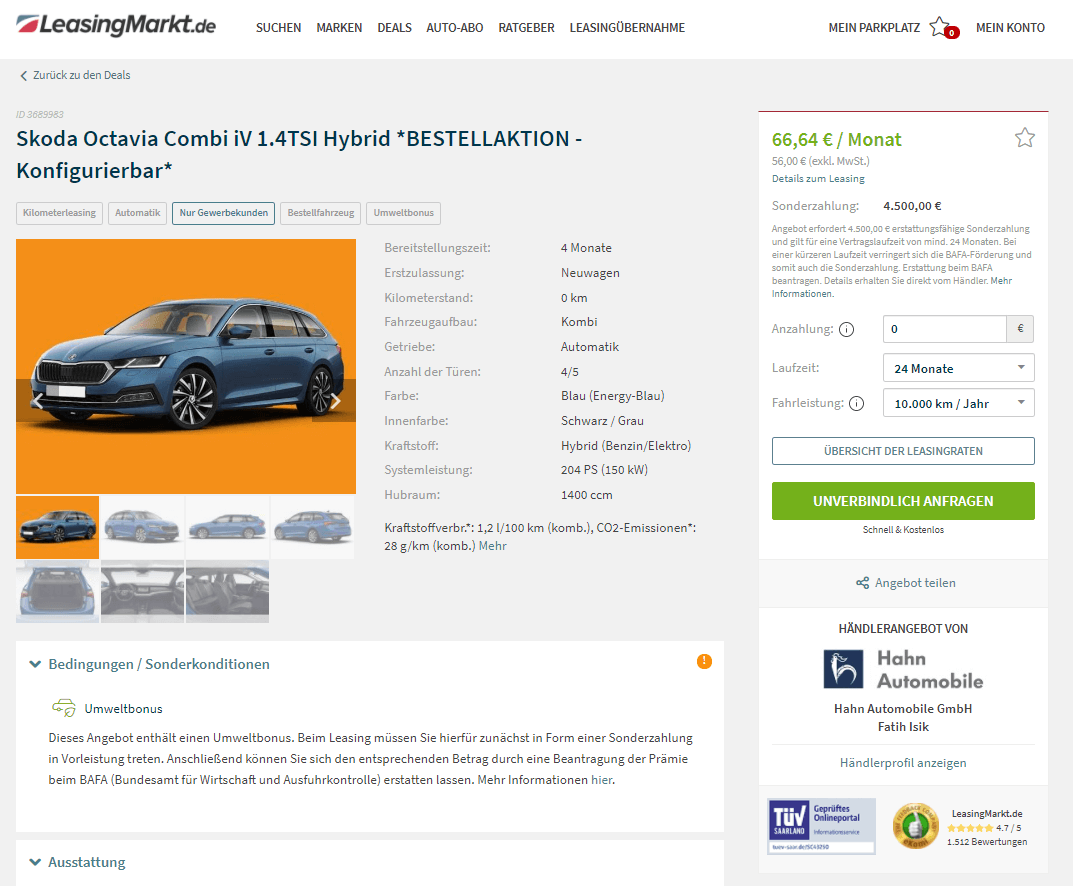The height and width of the screenshot is (886, 1073).
Task: Open the TÜV Saarland certification badge
Action: 821,826
